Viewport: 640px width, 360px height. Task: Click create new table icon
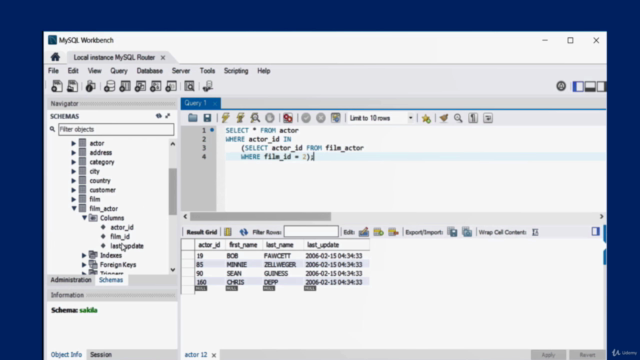point(125,86)
